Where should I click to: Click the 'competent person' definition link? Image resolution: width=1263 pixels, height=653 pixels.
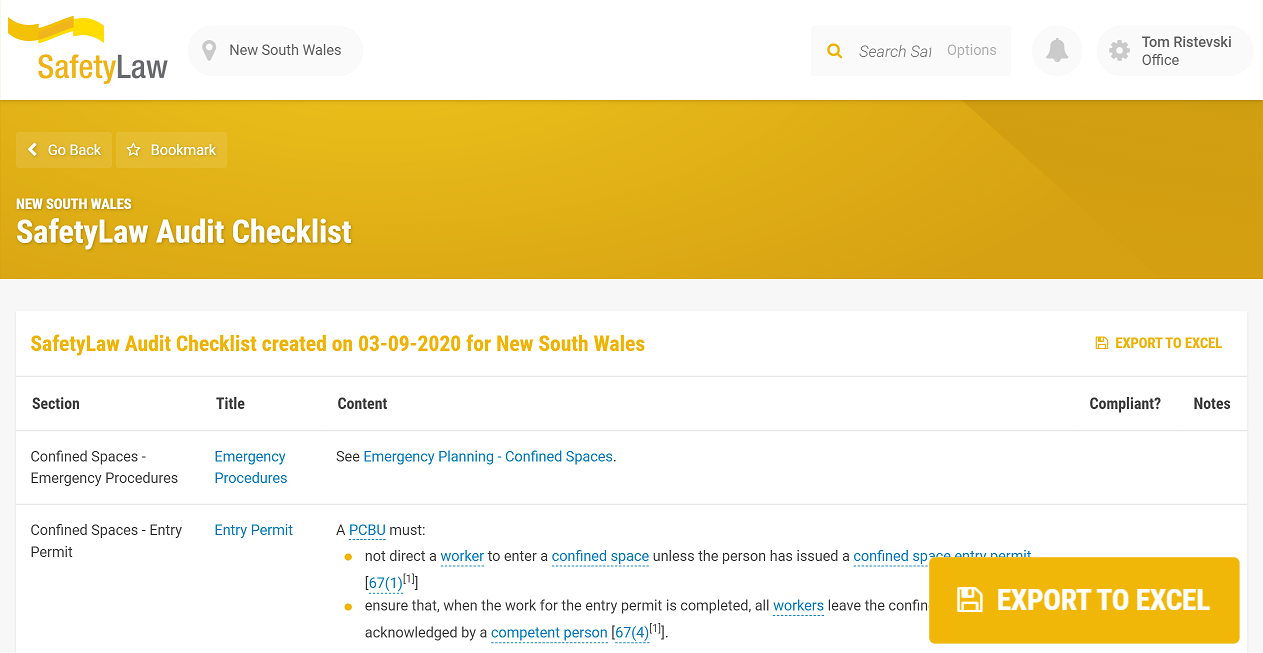coord(549,632)
